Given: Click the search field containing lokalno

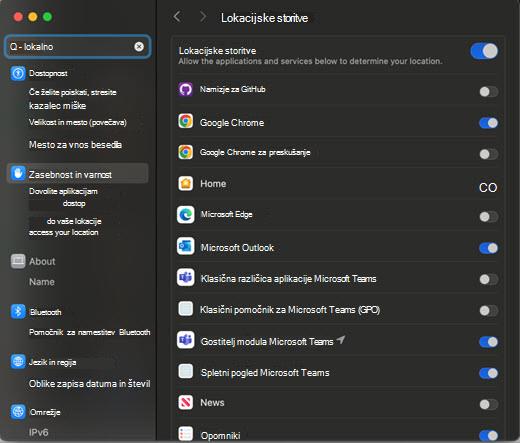Looking at the screenshot, I should click(x=77, y=47).
